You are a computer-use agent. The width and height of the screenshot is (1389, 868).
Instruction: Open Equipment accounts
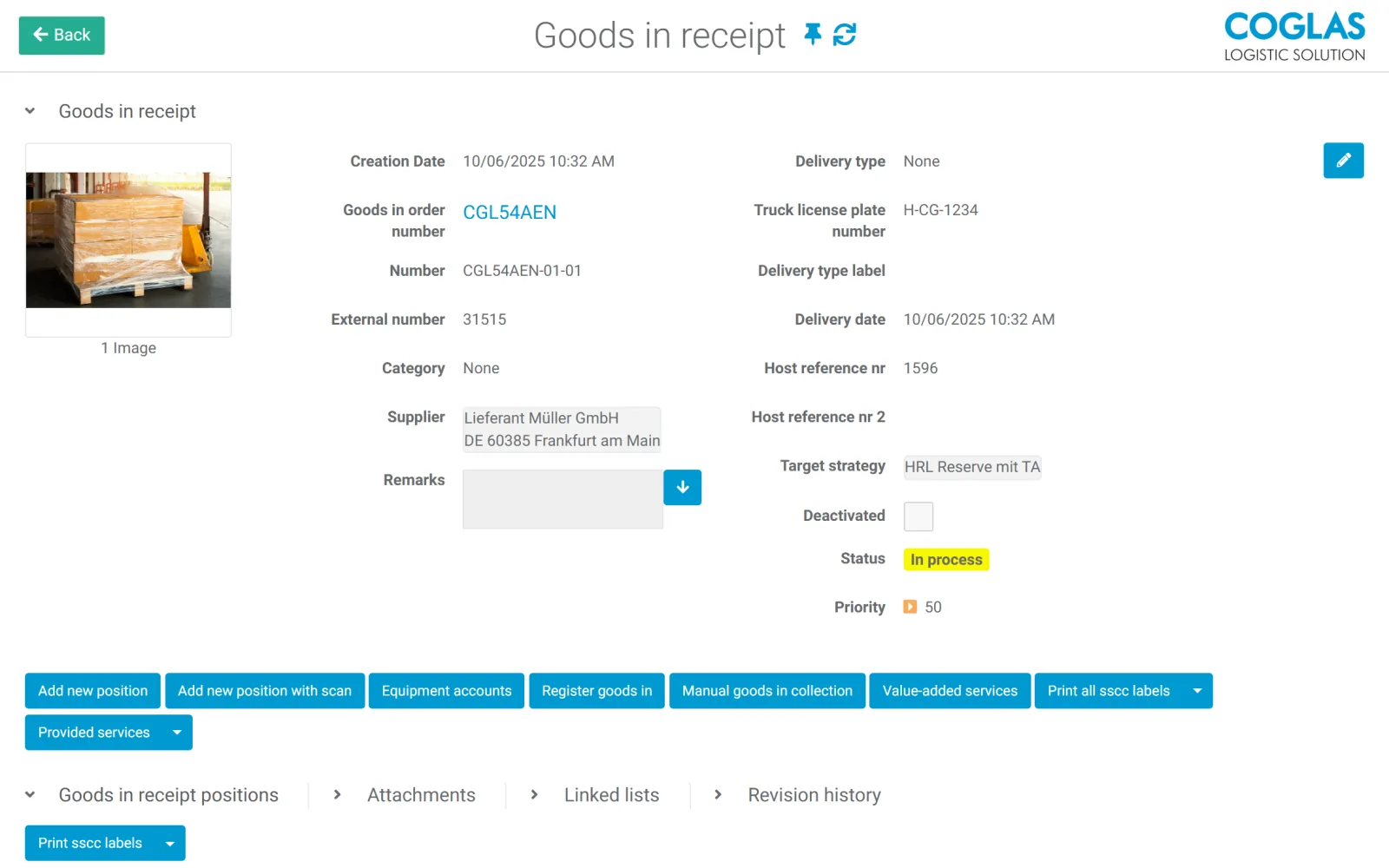(x=446, y=691)
